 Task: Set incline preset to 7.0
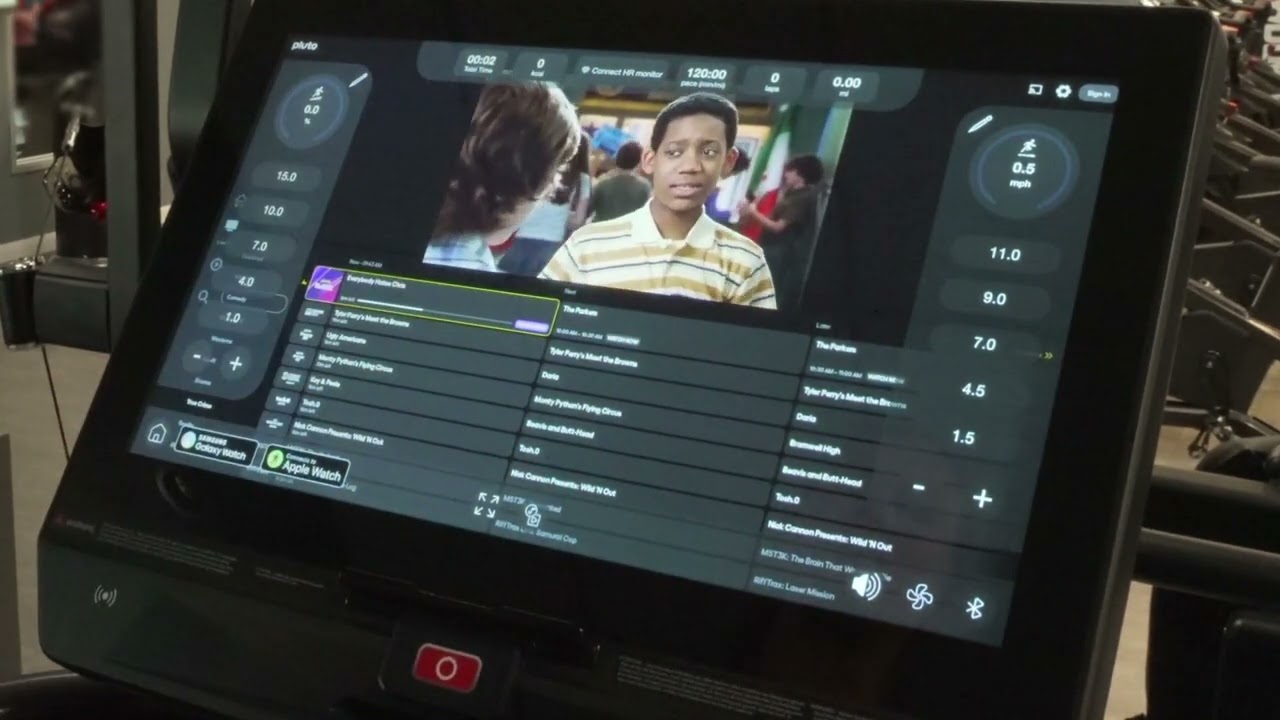tap(259, 245)
